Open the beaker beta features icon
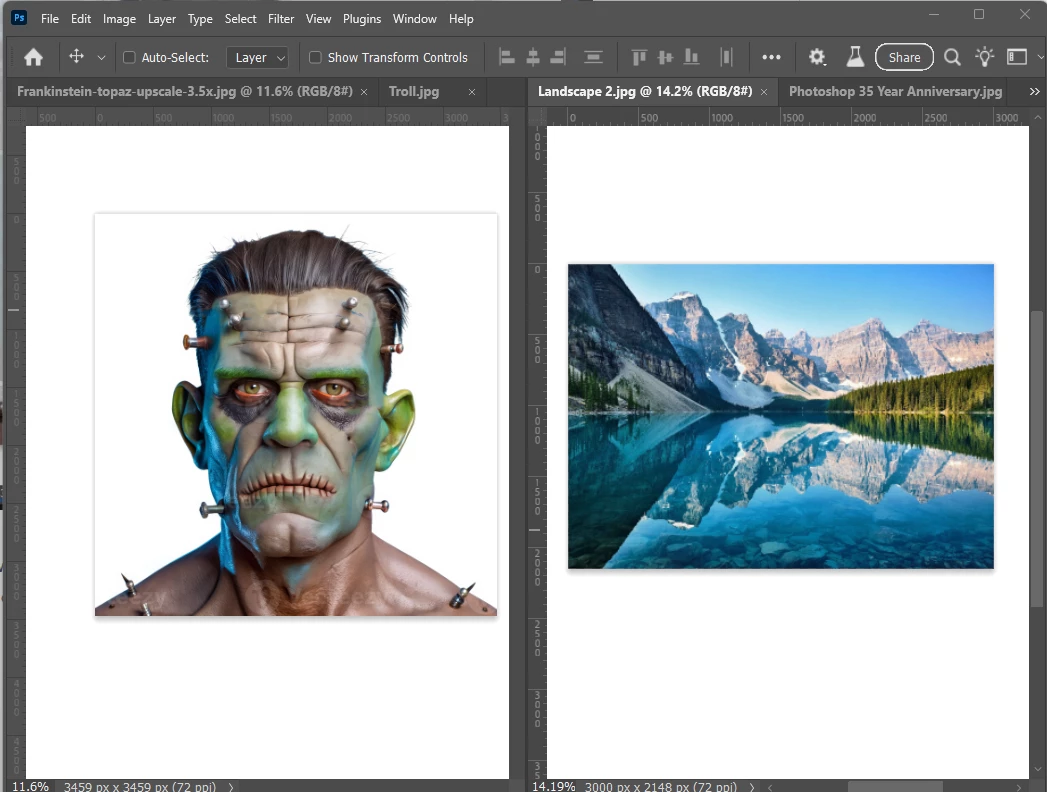The width and height of the screenshot is (1047, 792). point(855,57)
